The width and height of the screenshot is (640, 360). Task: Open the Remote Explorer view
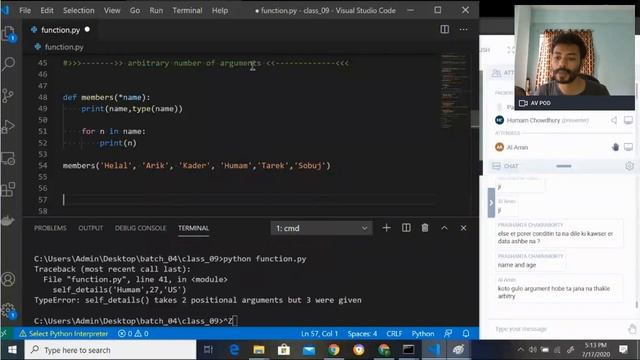8,158
